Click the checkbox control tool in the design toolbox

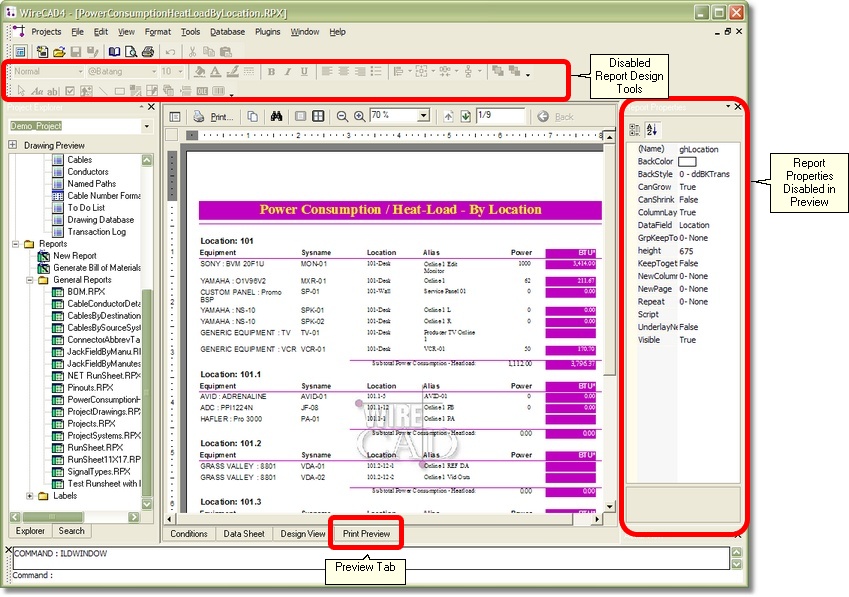[x=70, y=91]
